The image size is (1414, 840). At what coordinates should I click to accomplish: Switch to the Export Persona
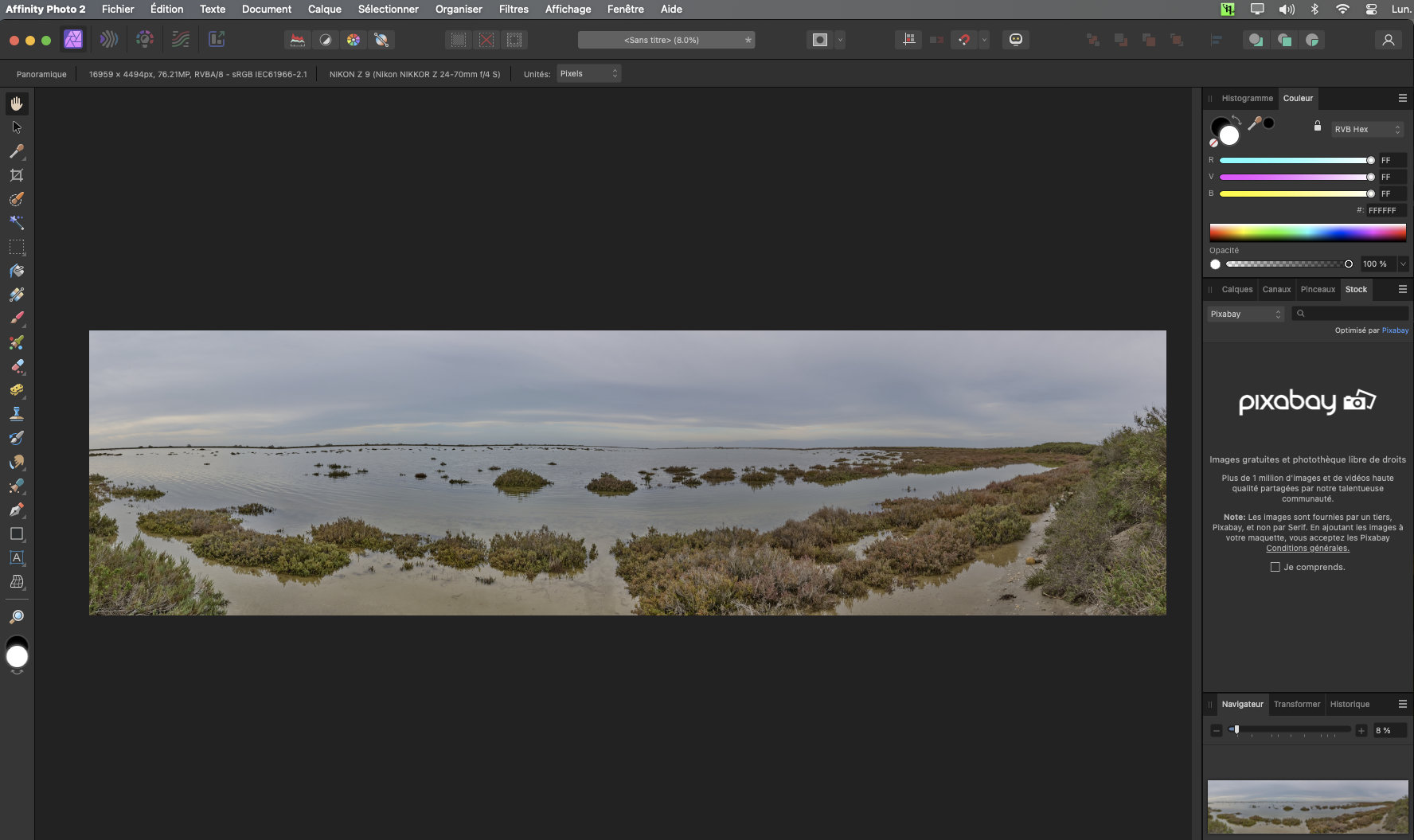coord(217,39)
